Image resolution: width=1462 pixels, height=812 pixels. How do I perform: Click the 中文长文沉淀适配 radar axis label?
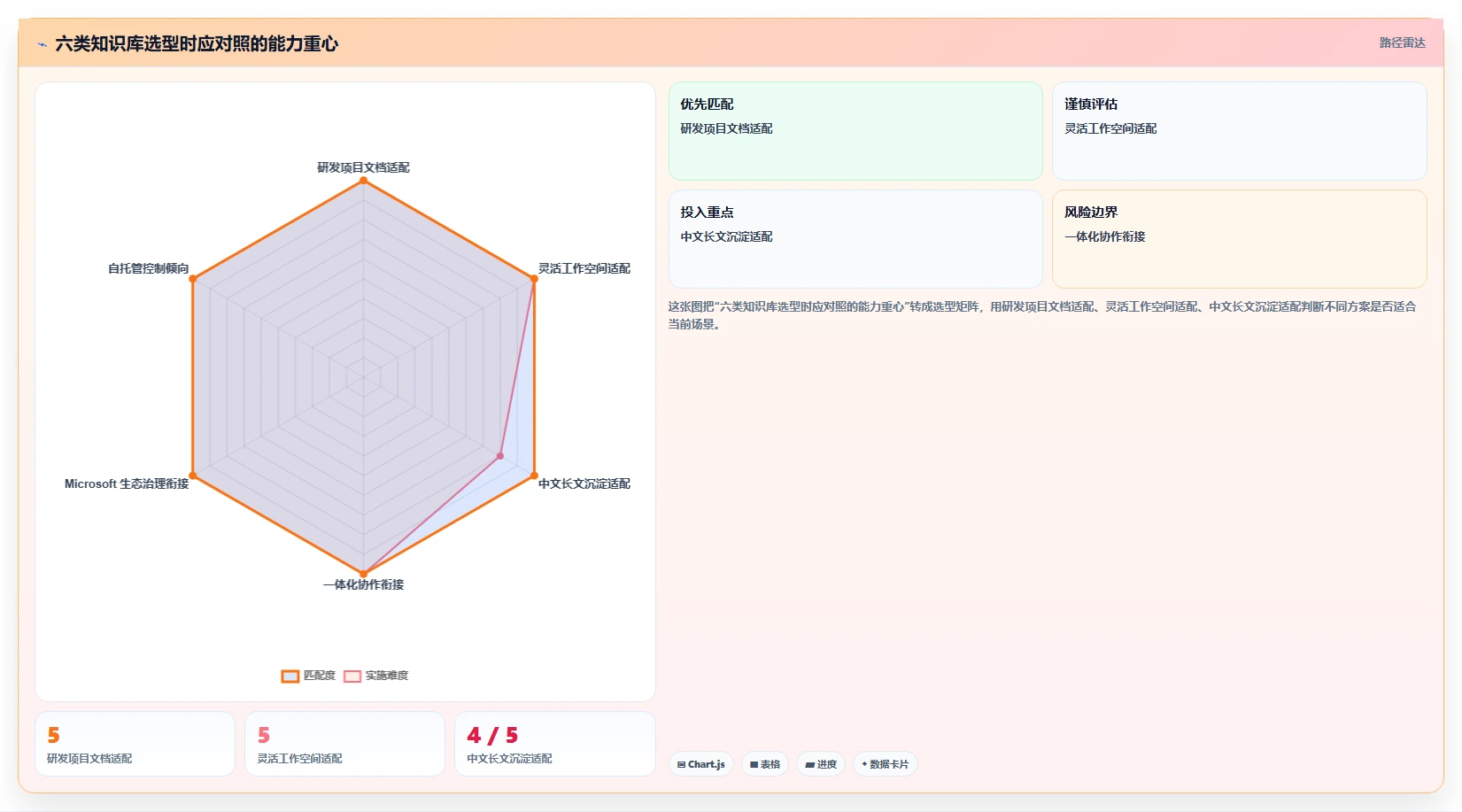(x=584, y=483)
